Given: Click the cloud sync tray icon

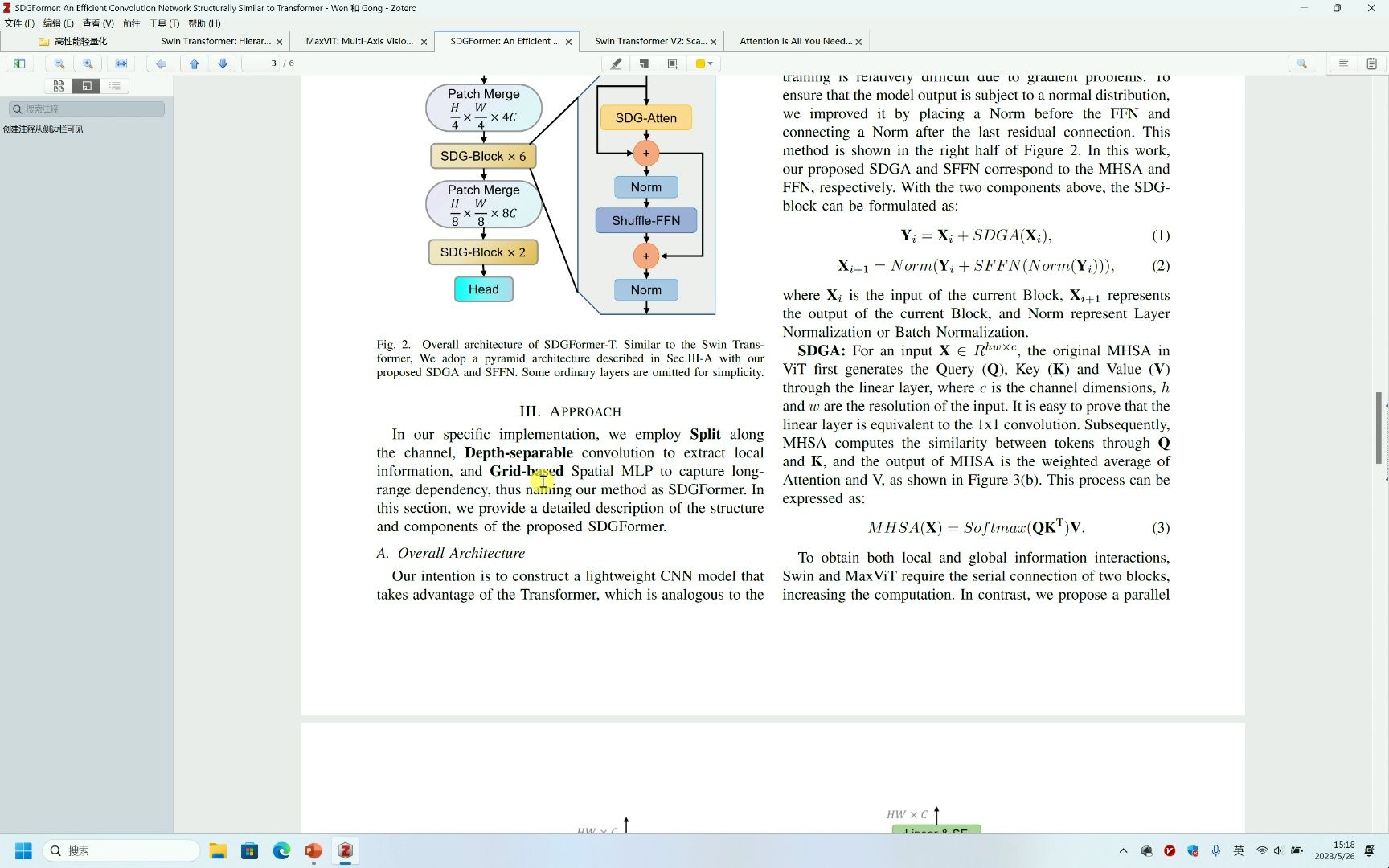Looking at the screenshot, I should pos(1147,850).
